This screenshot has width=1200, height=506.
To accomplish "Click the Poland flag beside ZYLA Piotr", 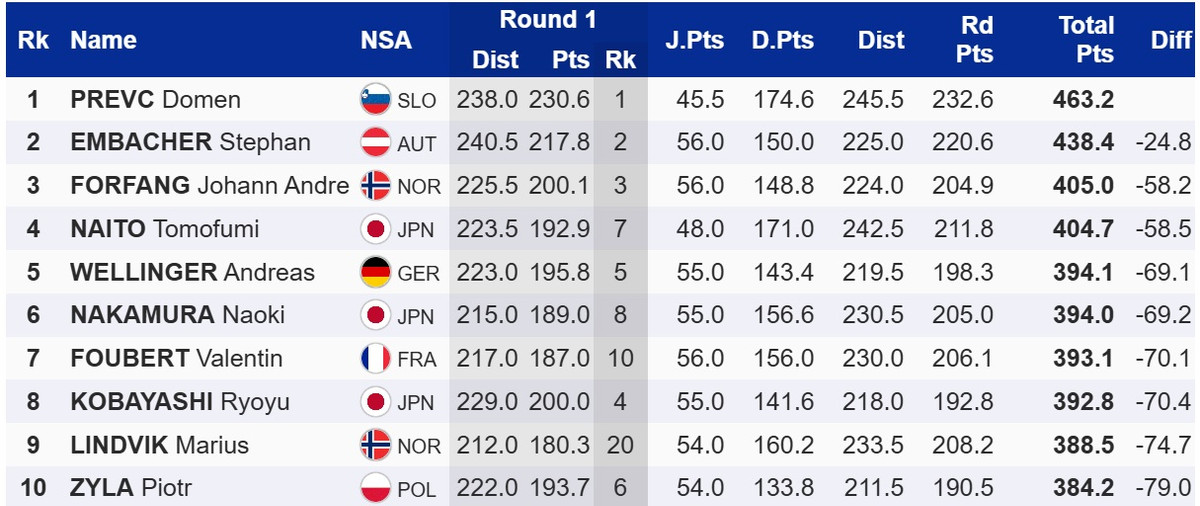I will click(x=375, y=488).
